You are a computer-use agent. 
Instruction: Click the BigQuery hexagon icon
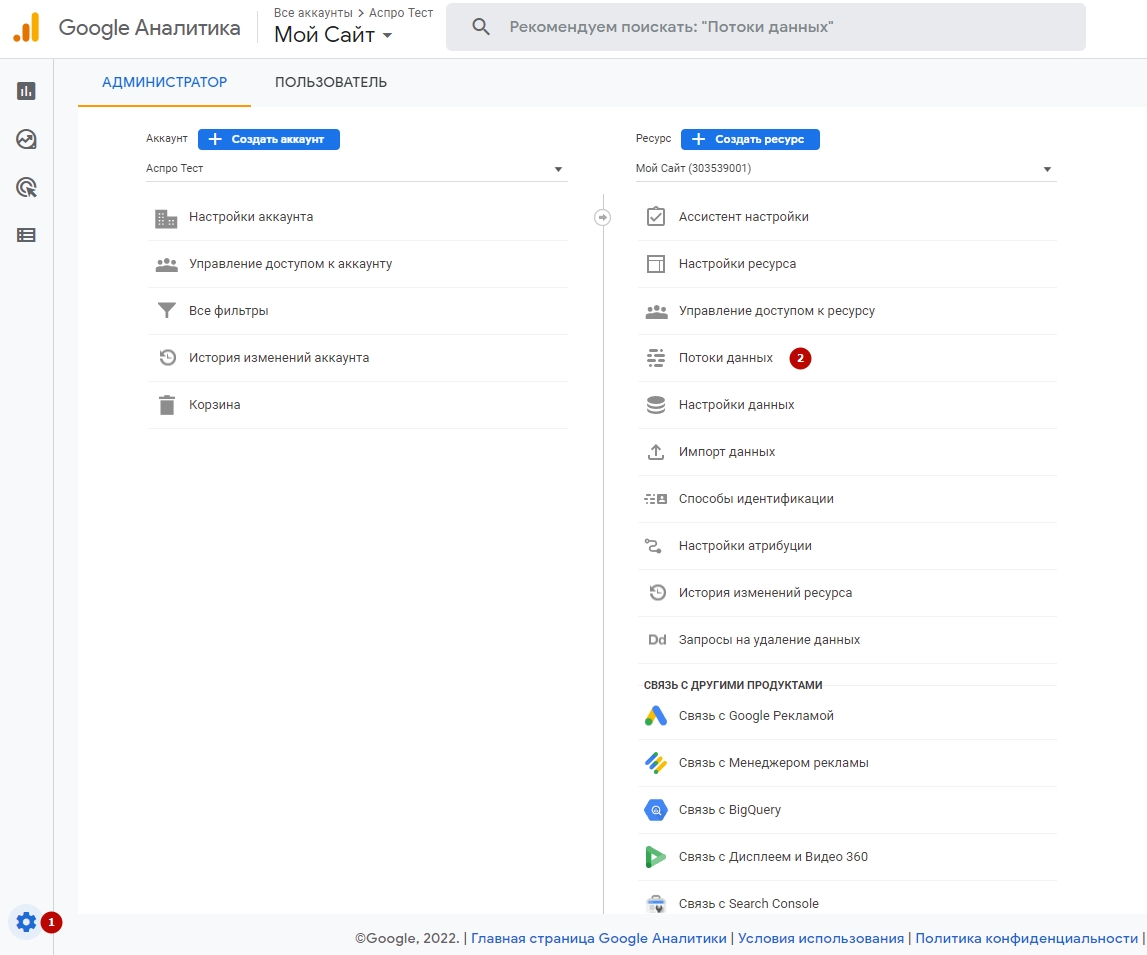[x=656, y=809]
